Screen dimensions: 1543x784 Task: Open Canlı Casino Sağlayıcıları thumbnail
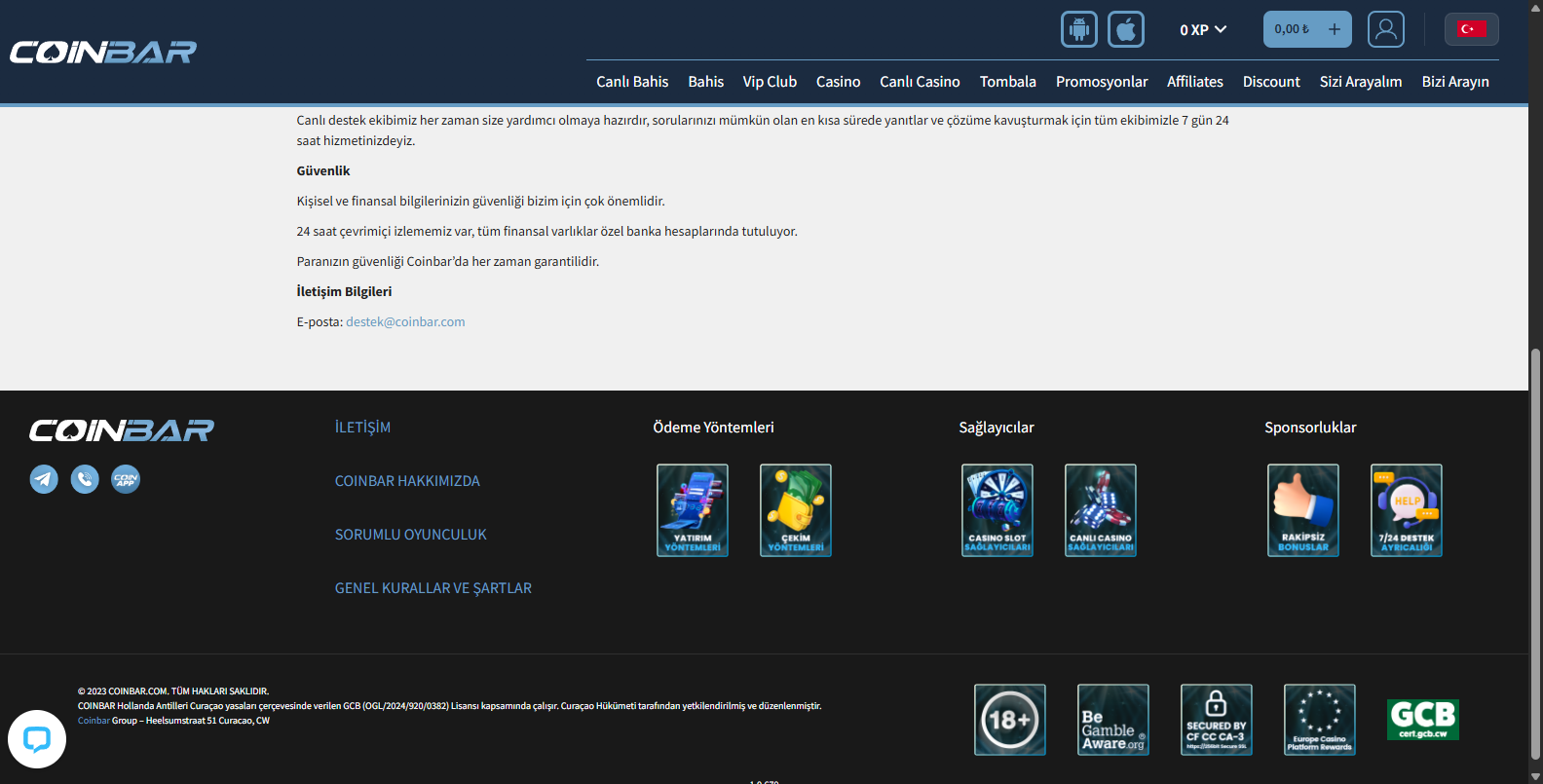[x=1101, y=510]
